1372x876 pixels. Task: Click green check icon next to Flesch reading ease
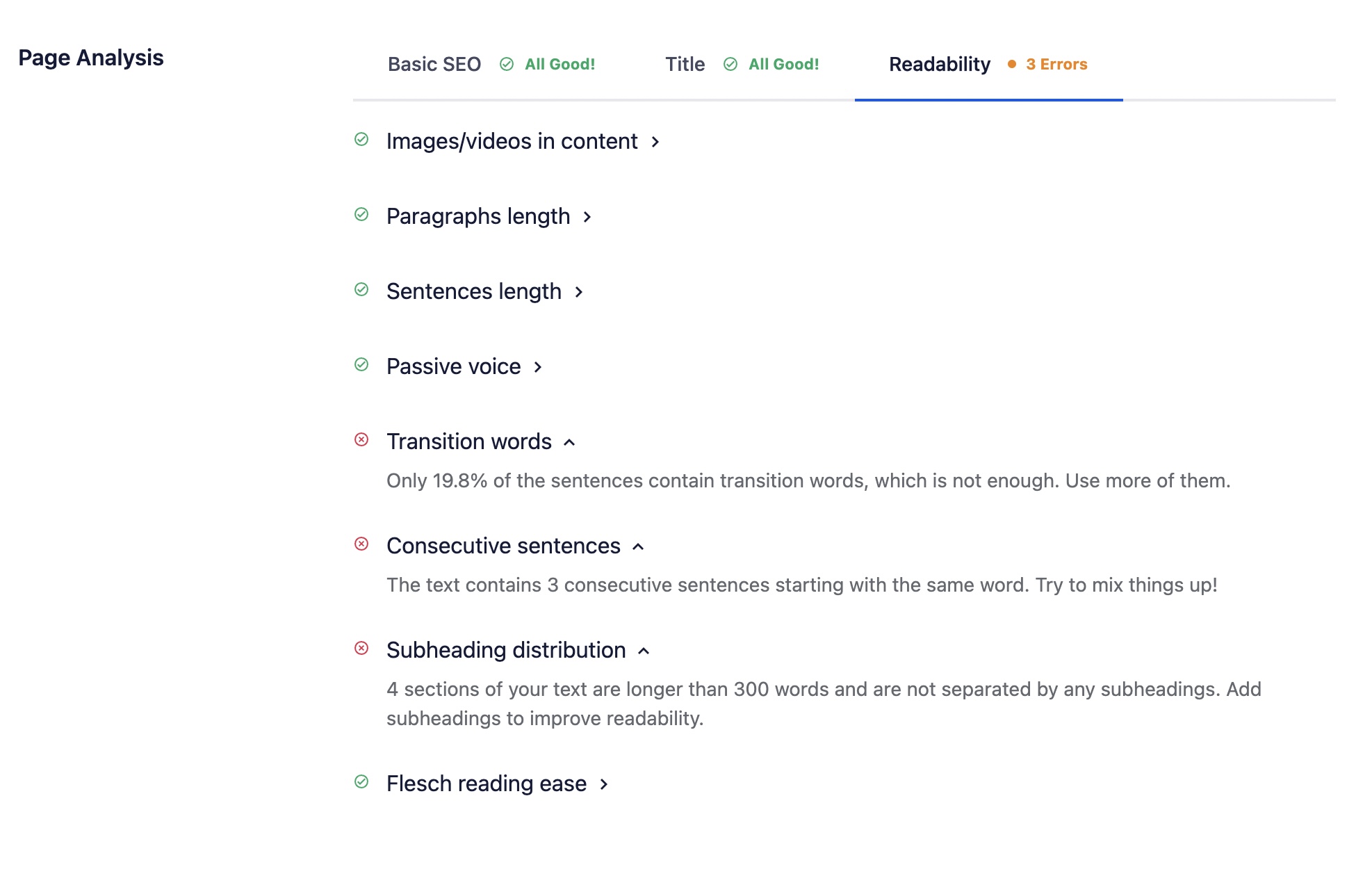pos(361,782)
